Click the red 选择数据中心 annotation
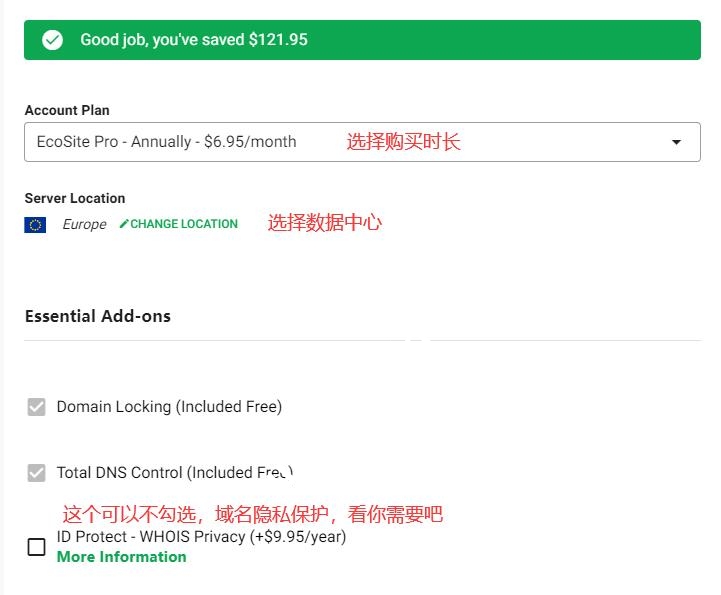Screen dimensions: 721x595 [x=324, y=223]
